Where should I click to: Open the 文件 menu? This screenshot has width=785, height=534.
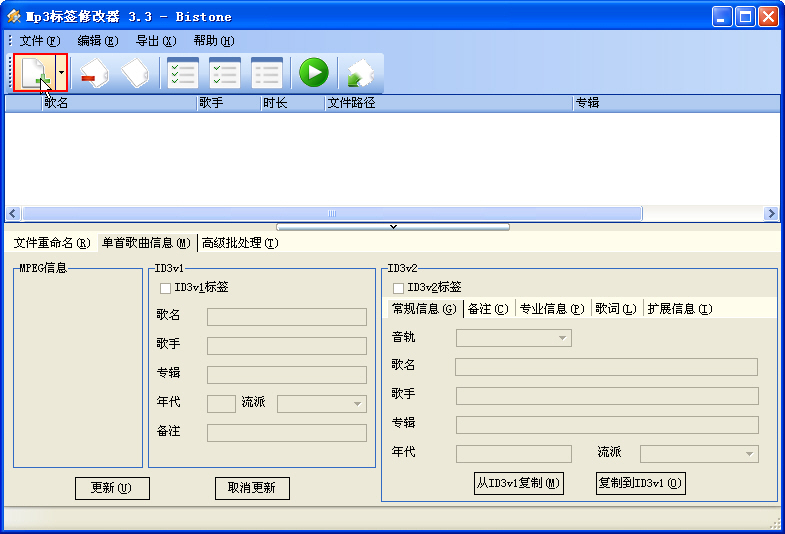click(39, 41)
